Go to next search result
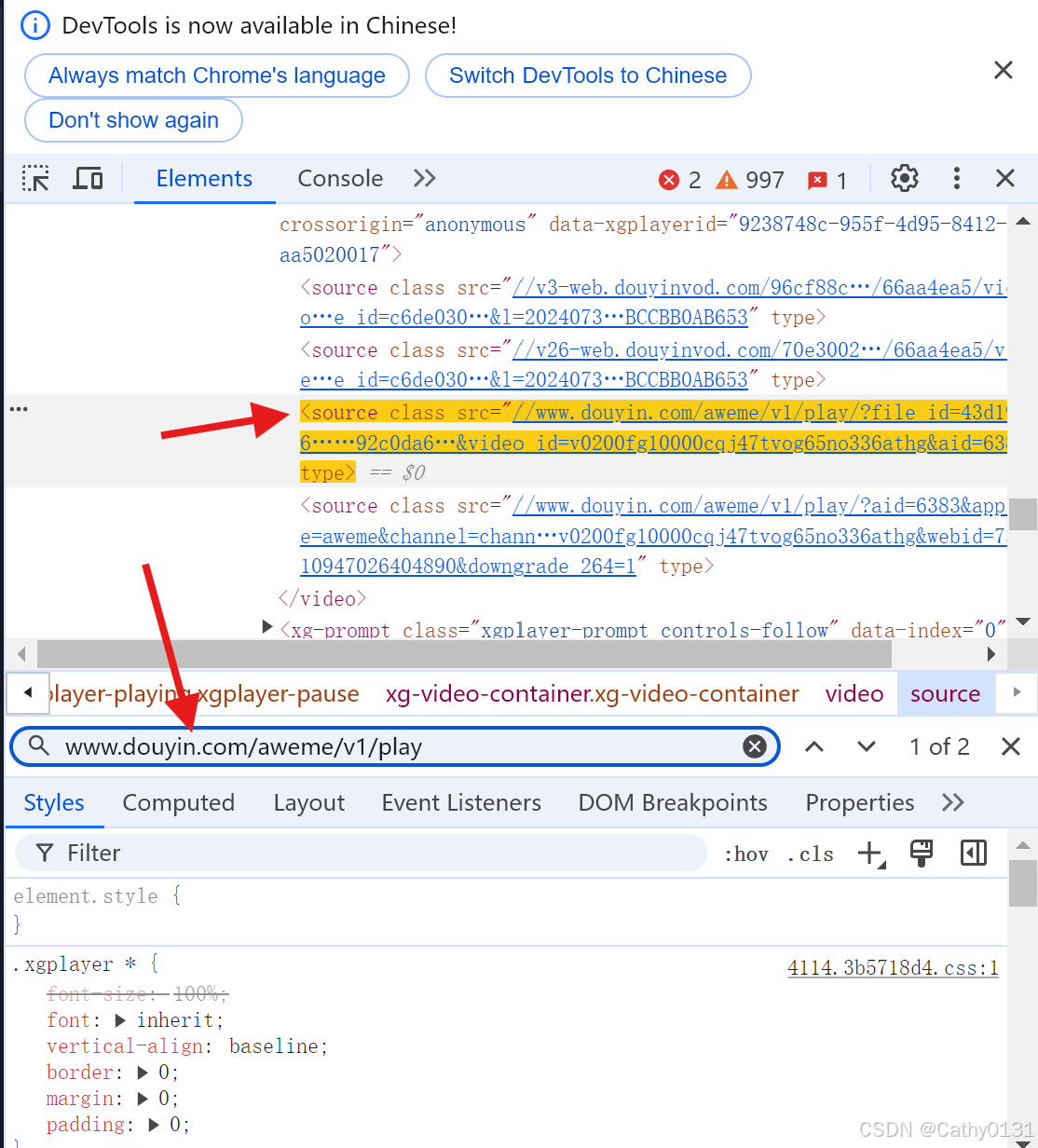 [x=867, y=746]
